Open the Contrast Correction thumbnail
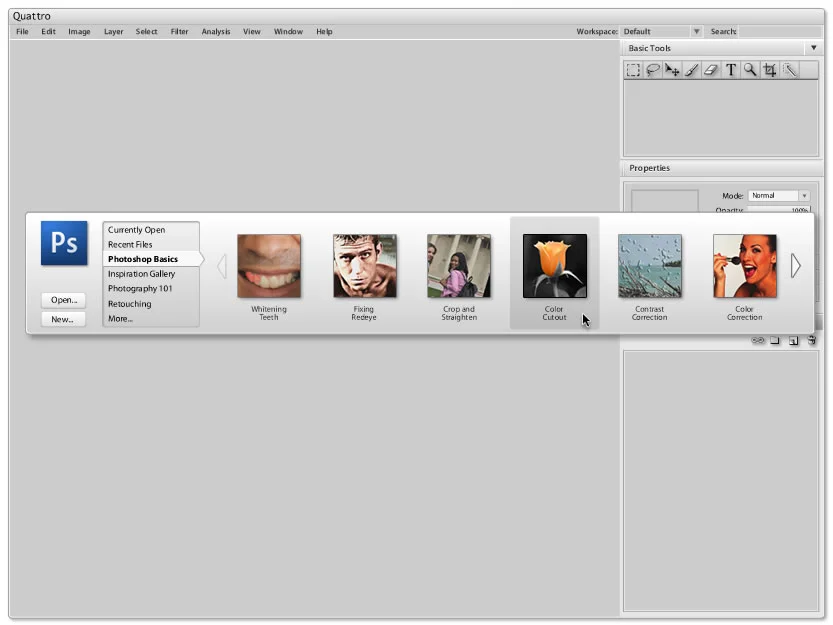833x625 pixels. click(x=650, y=266)
